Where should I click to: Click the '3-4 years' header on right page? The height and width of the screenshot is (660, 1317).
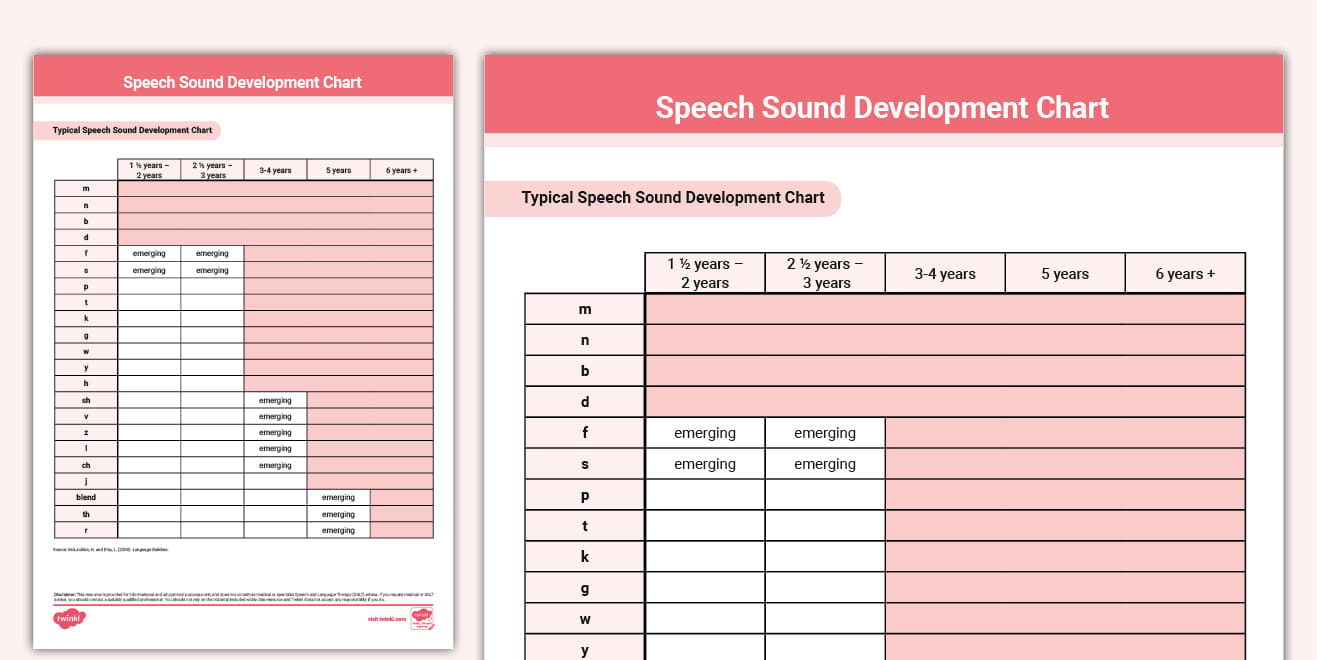click(944, 272)
